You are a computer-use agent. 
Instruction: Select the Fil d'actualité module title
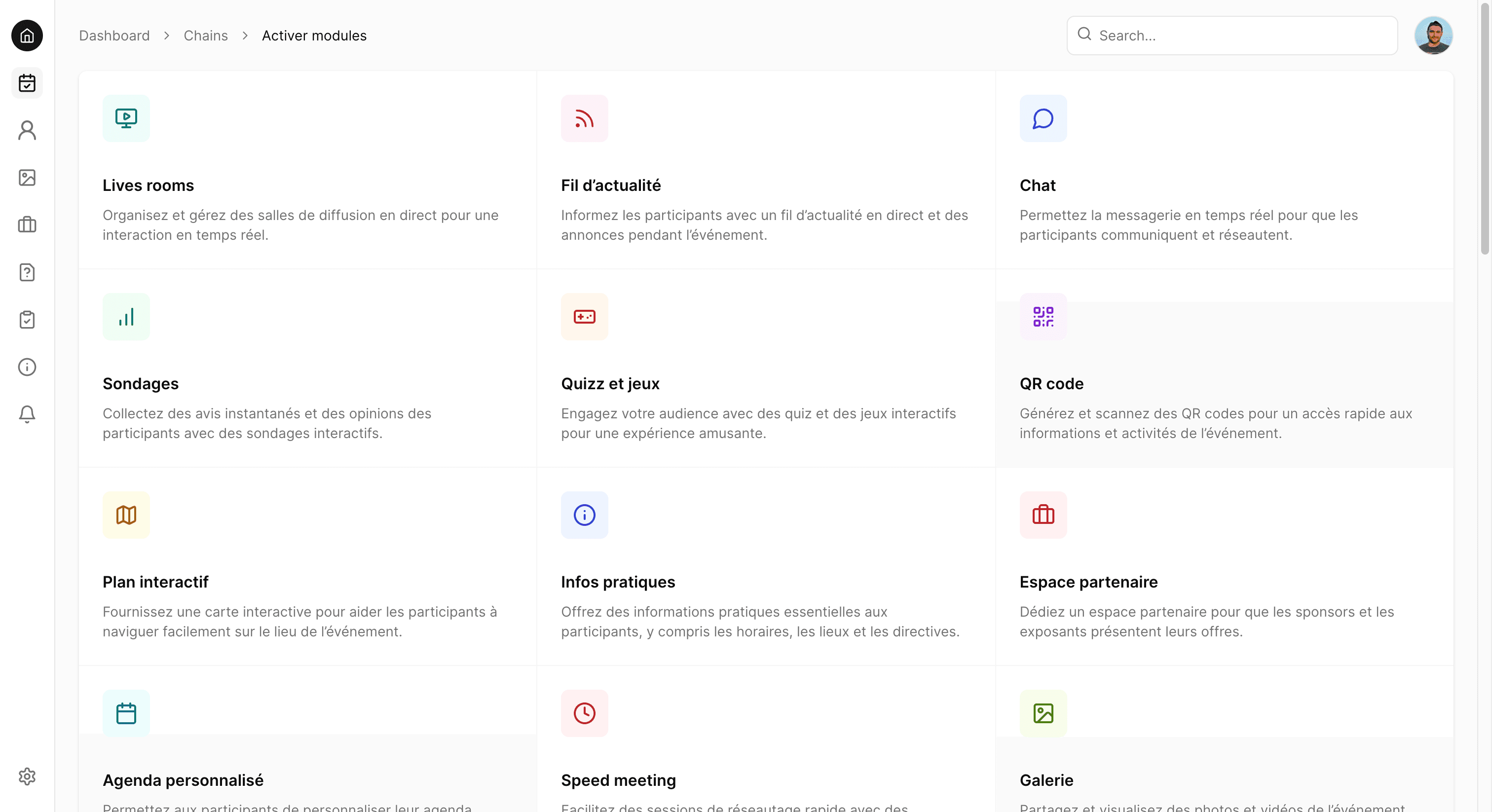[x=610, y=185]
